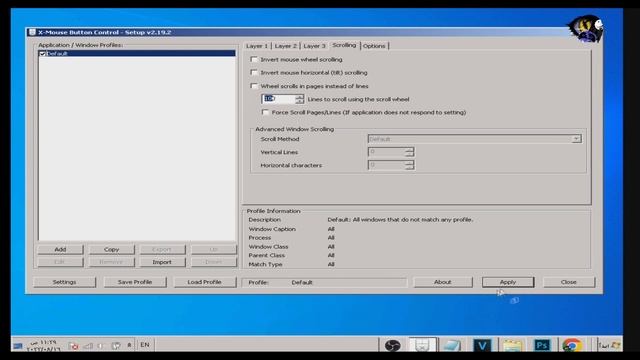The image size is (640, 360).
Task: Select the Default profile row
Action: (x=137, y=53)
